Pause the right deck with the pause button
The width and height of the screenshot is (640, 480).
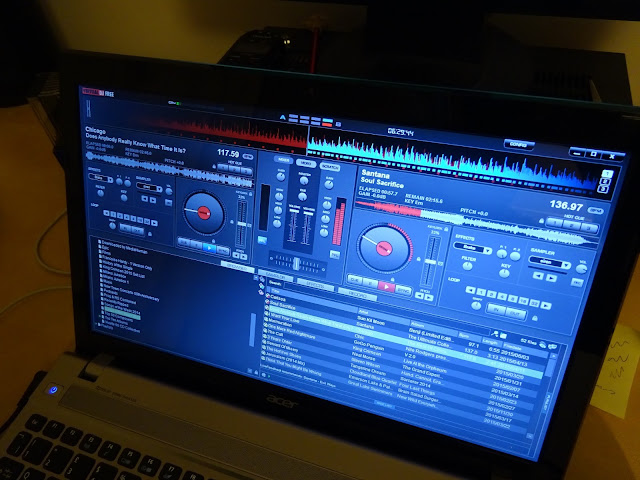coord(370,283)
